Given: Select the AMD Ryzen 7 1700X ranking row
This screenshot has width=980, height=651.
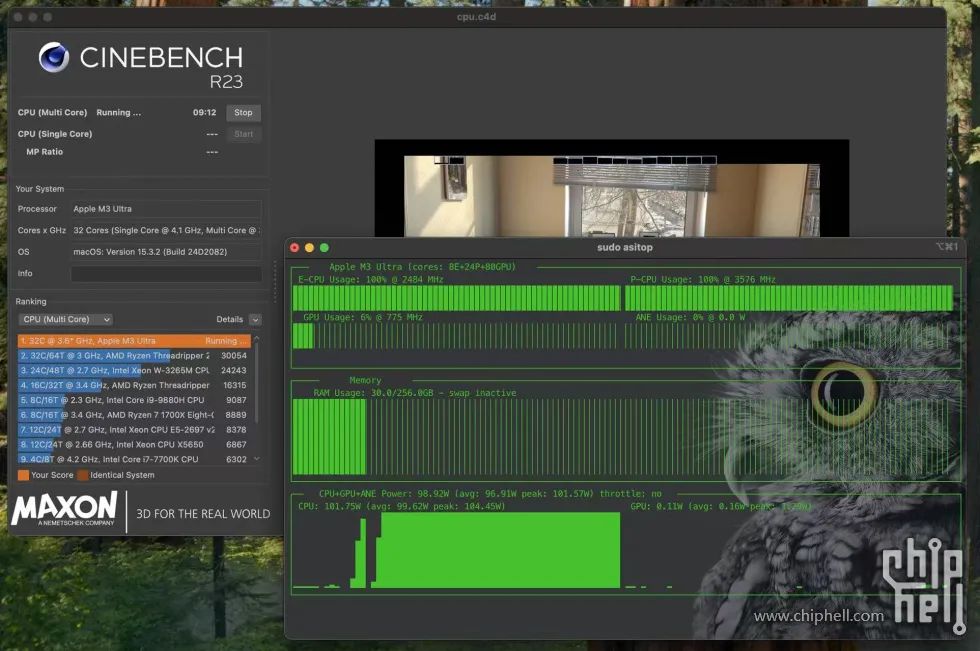Looking at the screenshot, I should click(x=134, y=415).
